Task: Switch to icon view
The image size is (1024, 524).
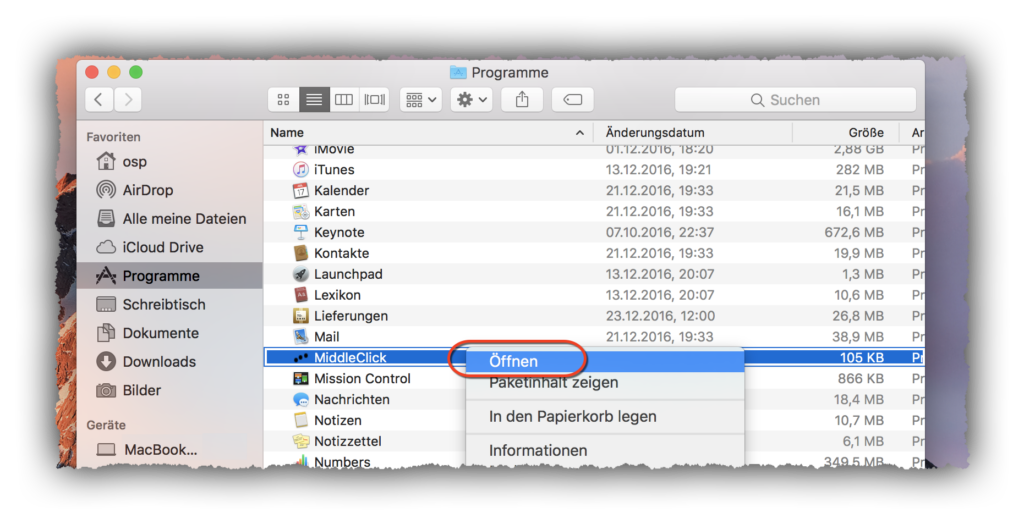Action: coord(283,99)
